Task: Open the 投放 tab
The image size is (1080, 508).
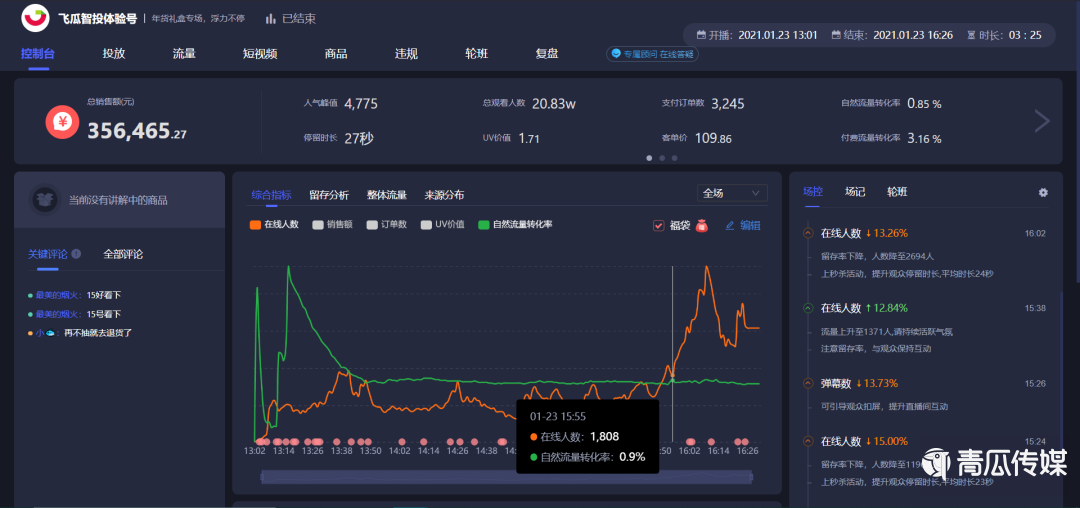Action: tap(114, 54)
